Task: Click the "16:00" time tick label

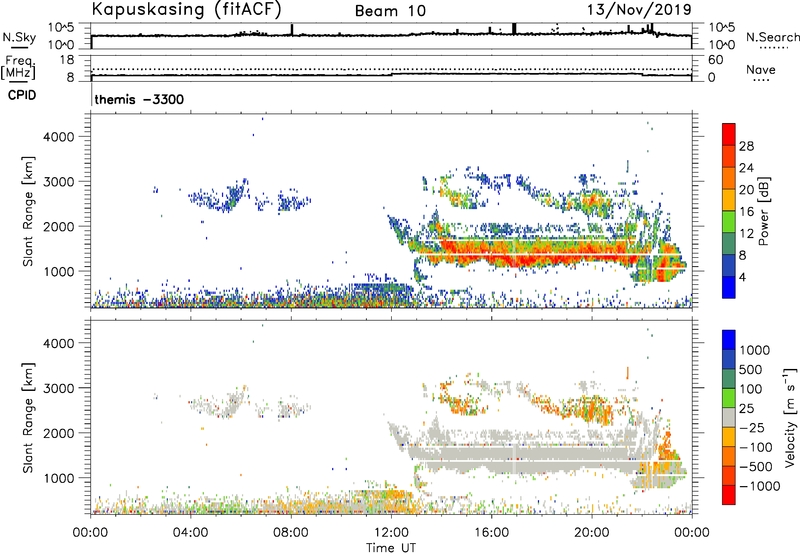Action: (x=491, y=533)
